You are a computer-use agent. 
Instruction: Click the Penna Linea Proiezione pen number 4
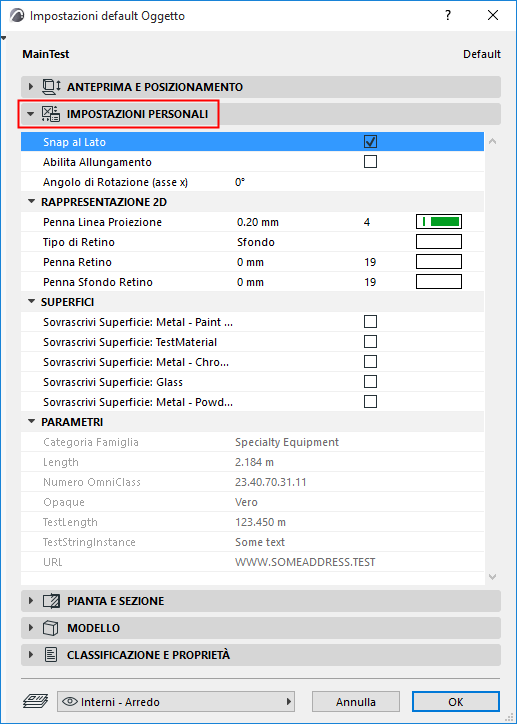point(367,223)
